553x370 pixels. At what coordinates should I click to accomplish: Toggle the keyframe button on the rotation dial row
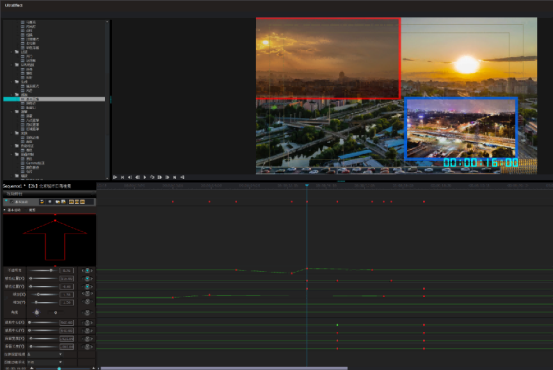pos(87,313)
